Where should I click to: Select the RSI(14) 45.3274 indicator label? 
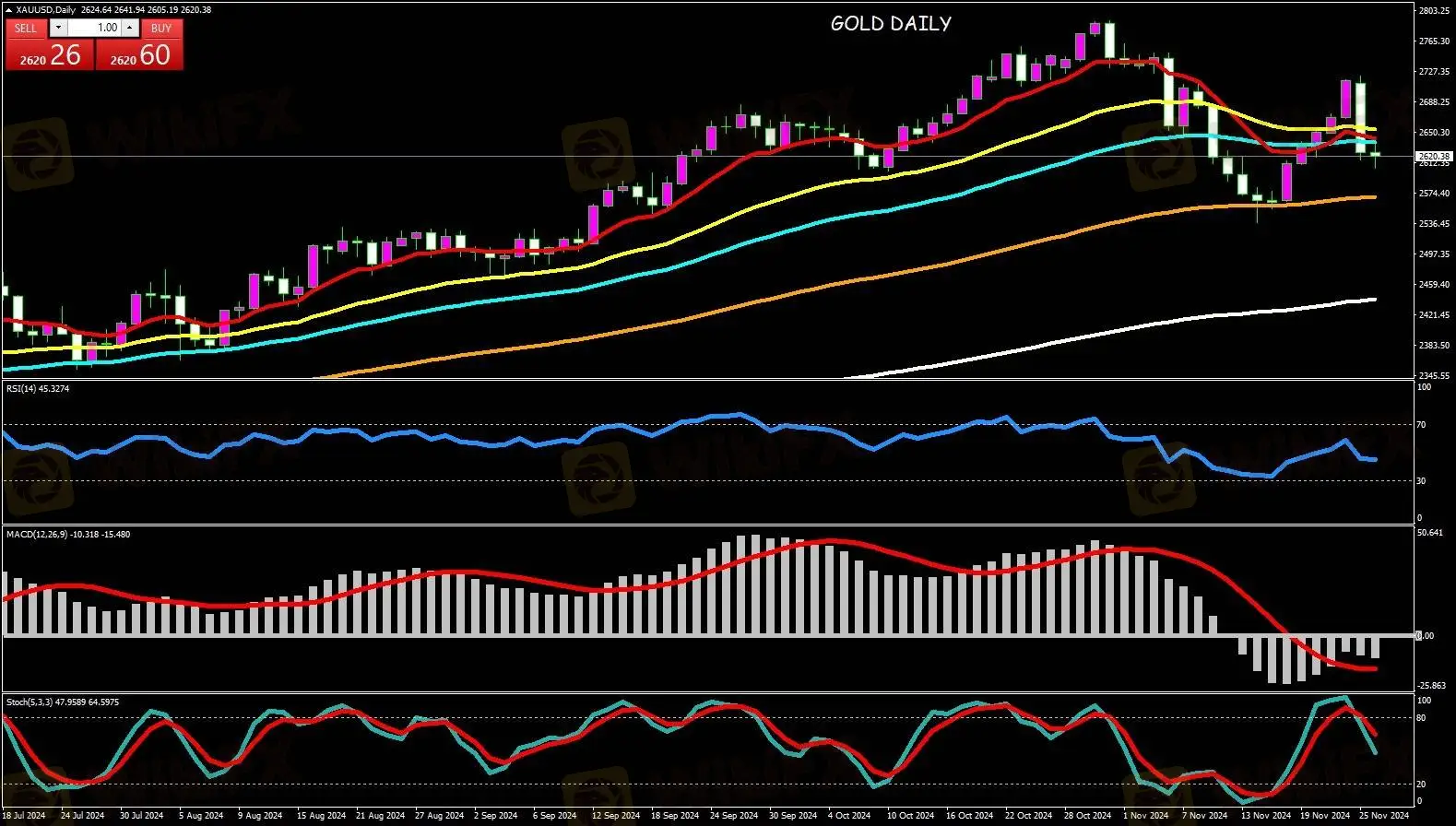(38, 389)
